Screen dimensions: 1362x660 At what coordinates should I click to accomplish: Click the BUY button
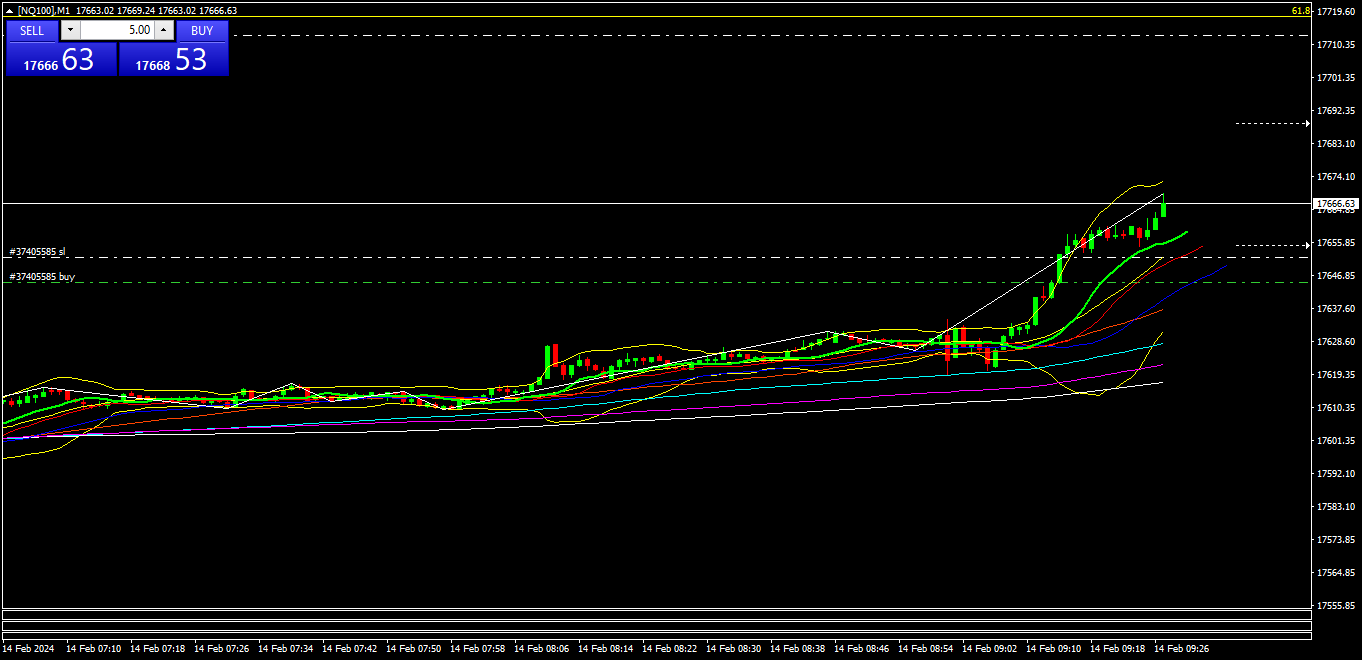pos(202,30)
